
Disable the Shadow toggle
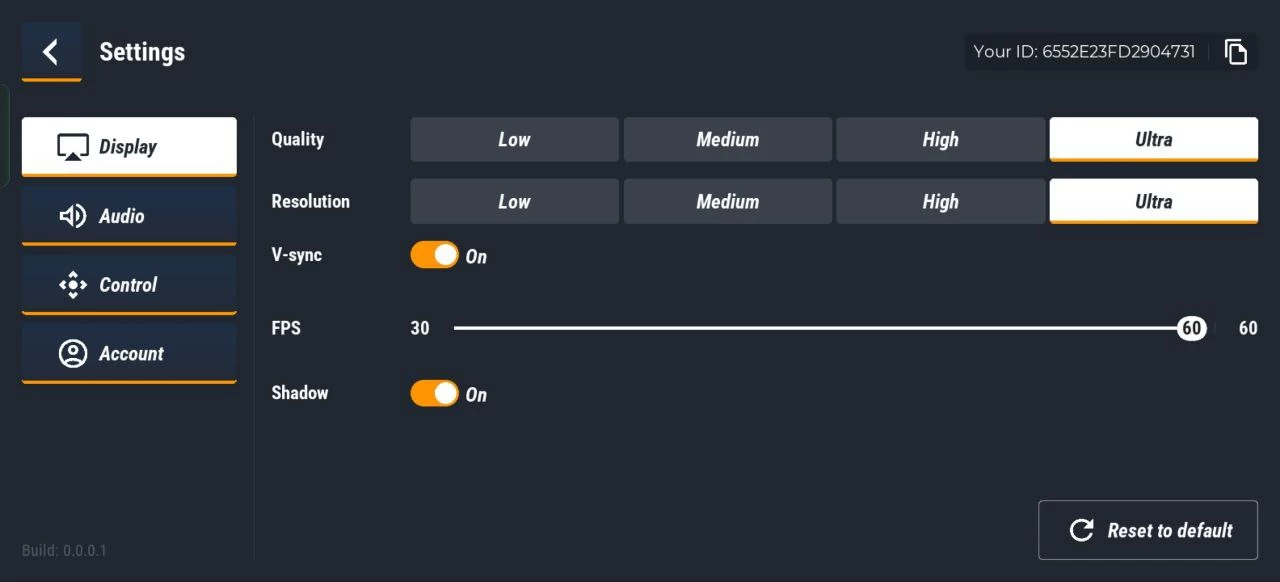tap(435, 393)
